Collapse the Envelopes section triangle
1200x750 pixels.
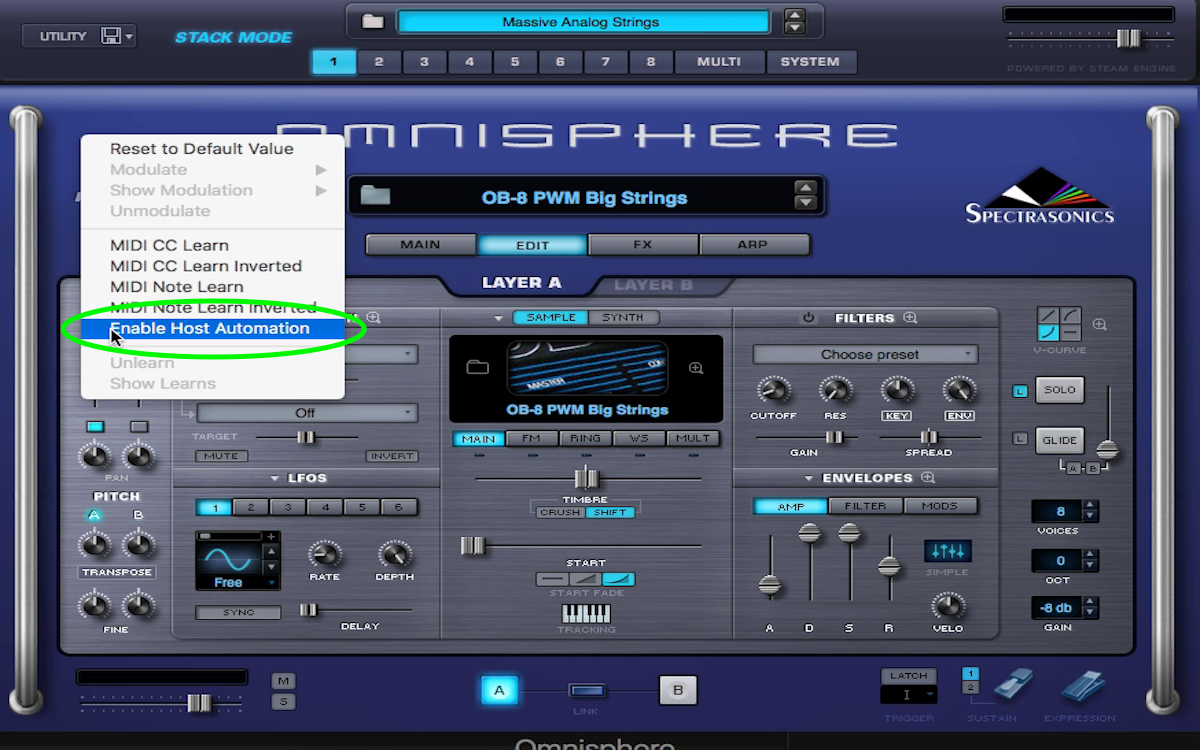[809, 478]
